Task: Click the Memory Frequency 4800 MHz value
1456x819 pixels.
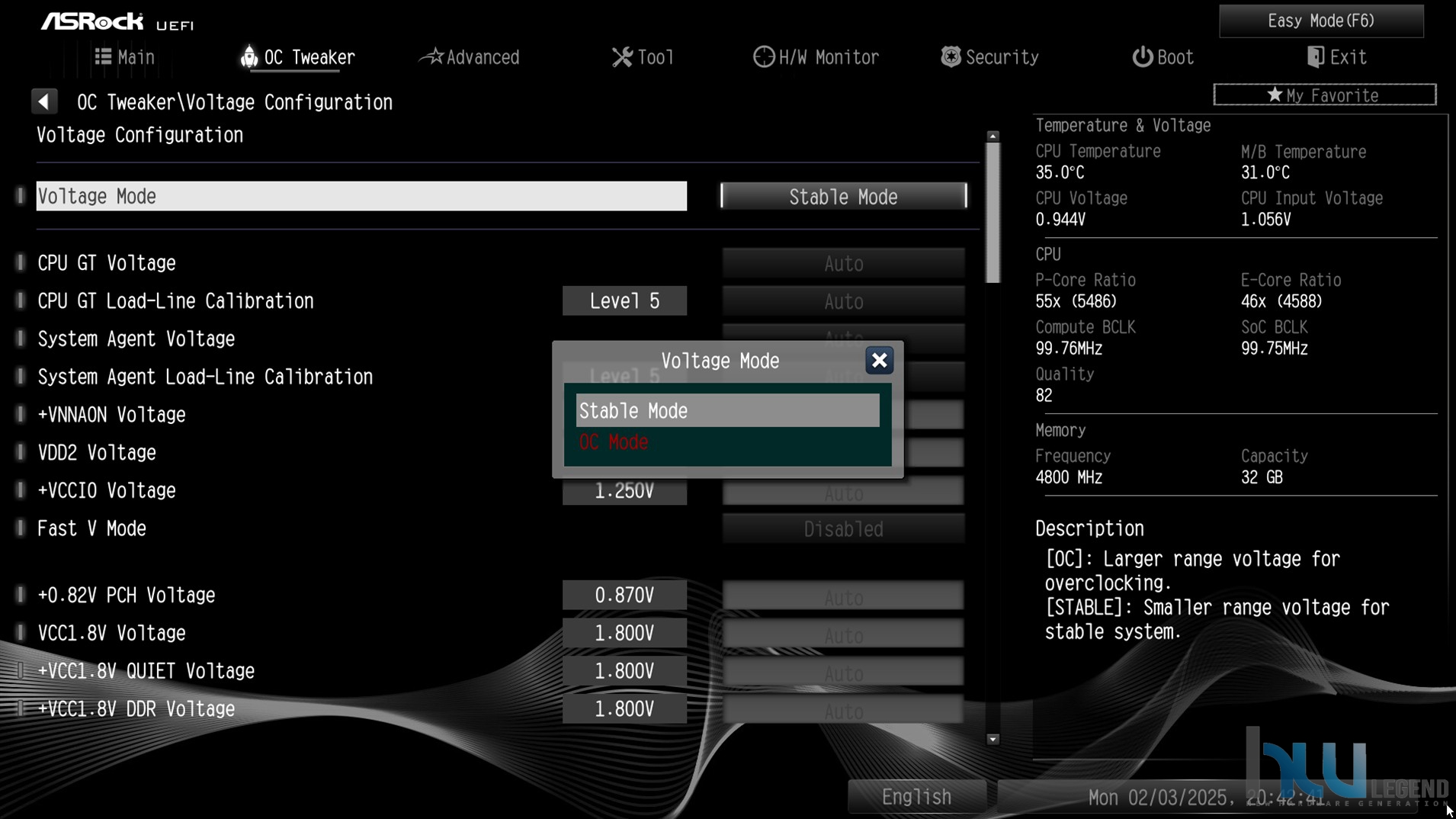Action: click(1069, 478)
